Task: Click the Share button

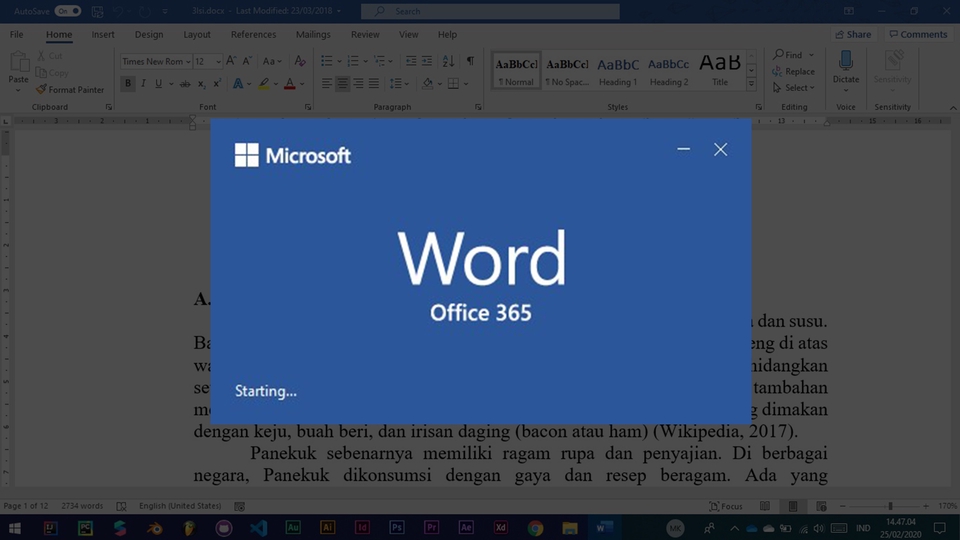Action: (853, 34)
